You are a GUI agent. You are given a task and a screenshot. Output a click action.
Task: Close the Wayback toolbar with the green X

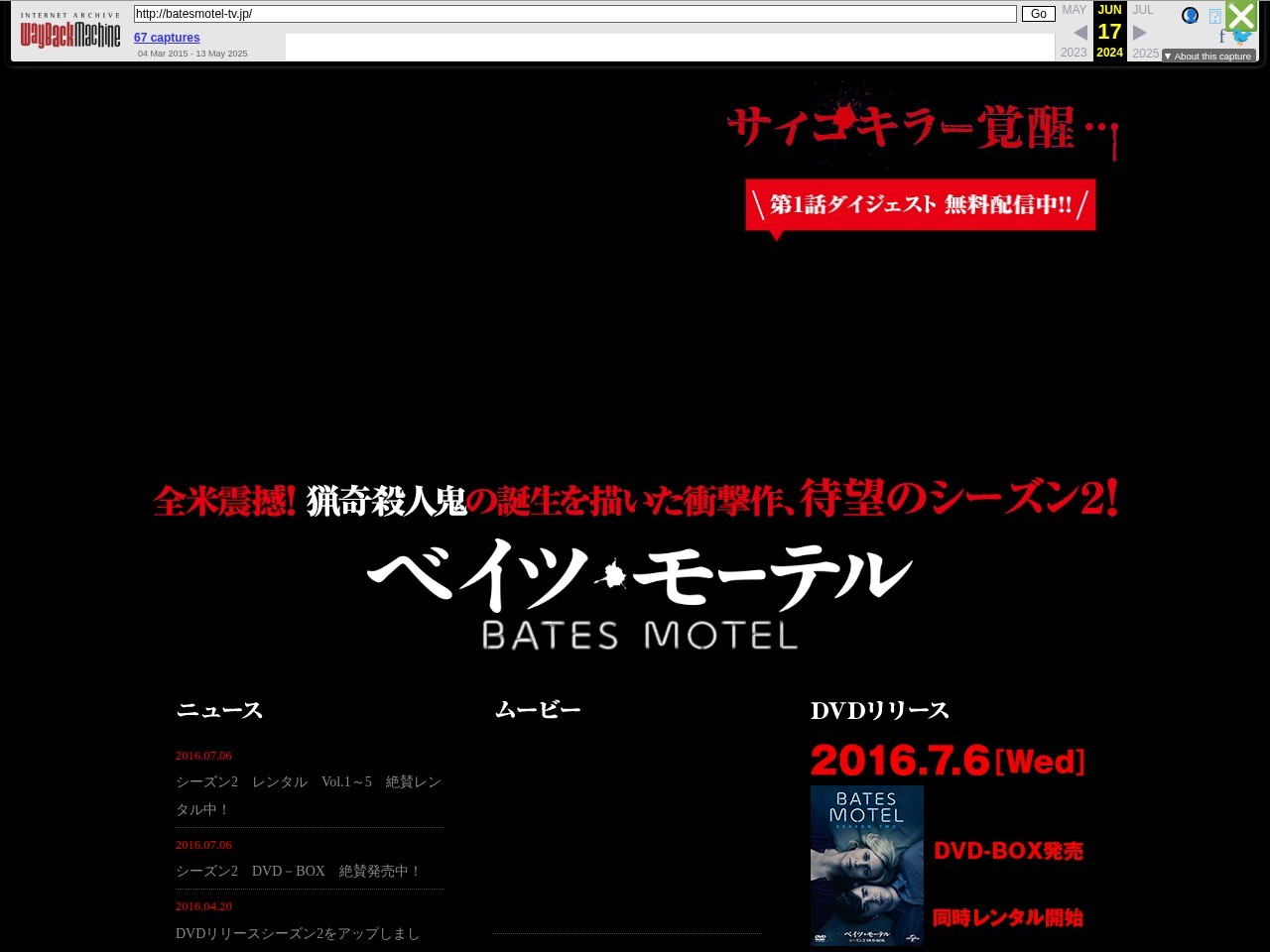point(1241,16)
